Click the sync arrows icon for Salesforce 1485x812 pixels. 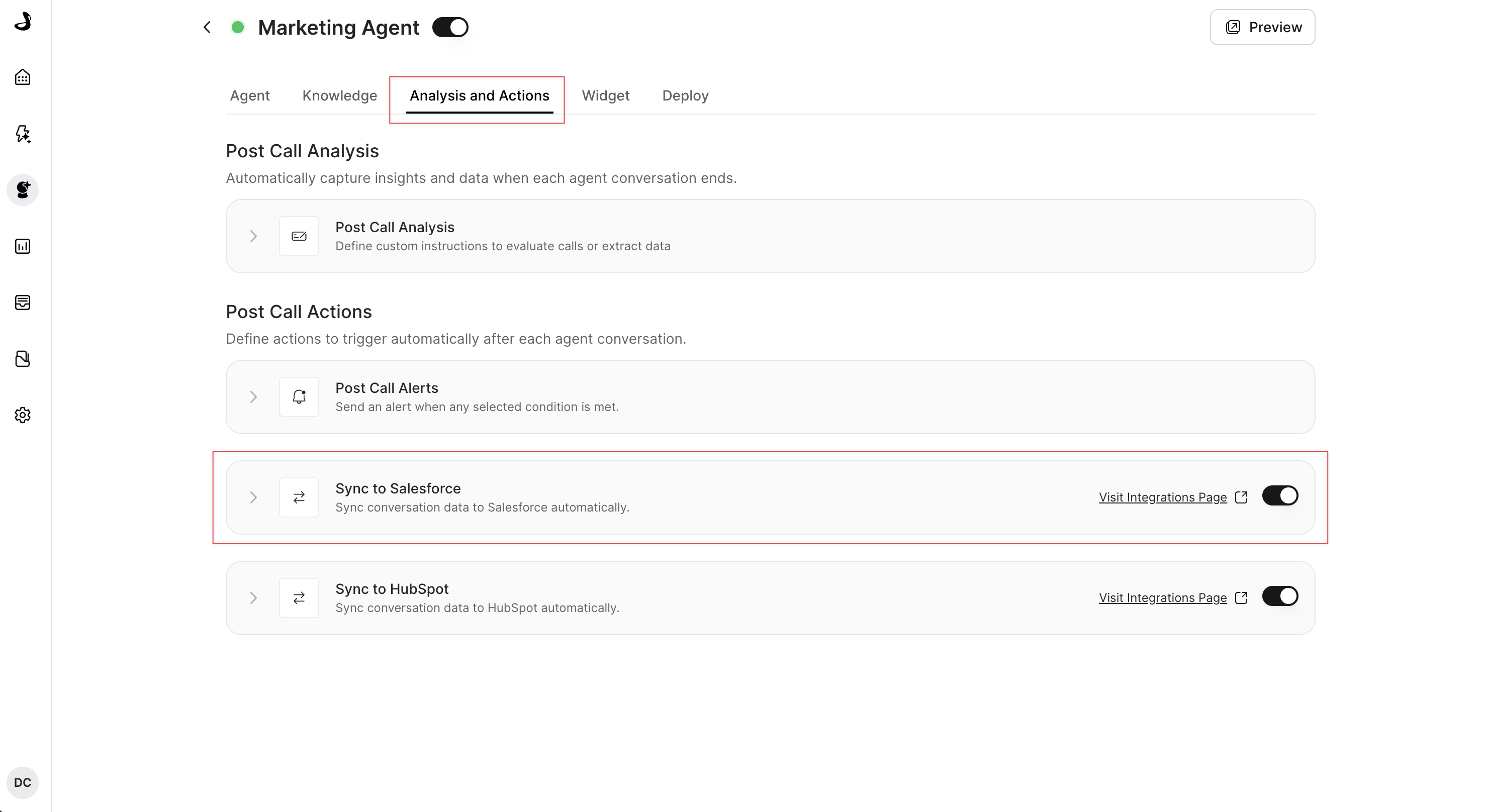point(299,497)
